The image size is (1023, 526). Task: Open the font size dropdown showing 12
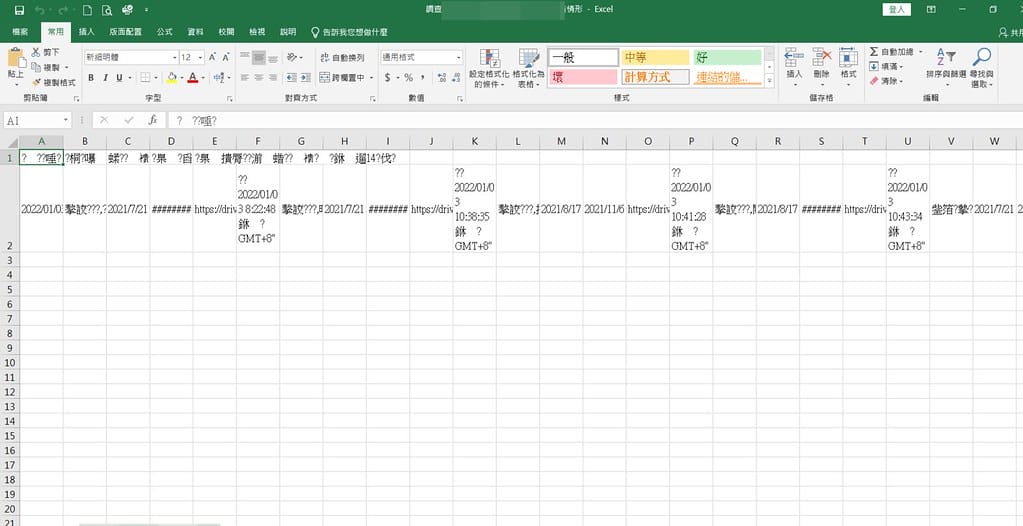(200, 57)
